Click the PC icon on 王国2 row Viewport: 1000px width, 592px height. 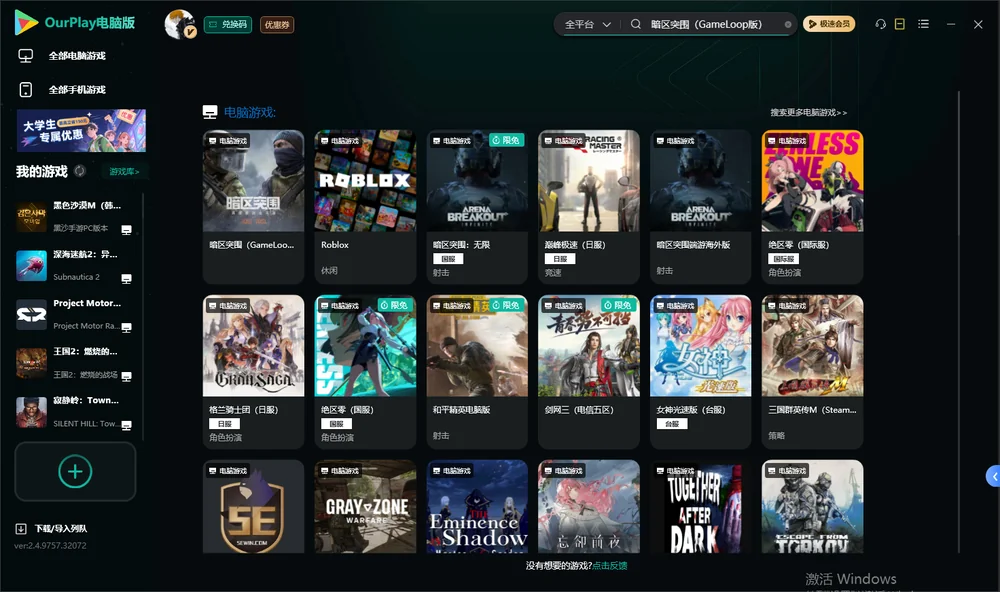click(126, 376)
